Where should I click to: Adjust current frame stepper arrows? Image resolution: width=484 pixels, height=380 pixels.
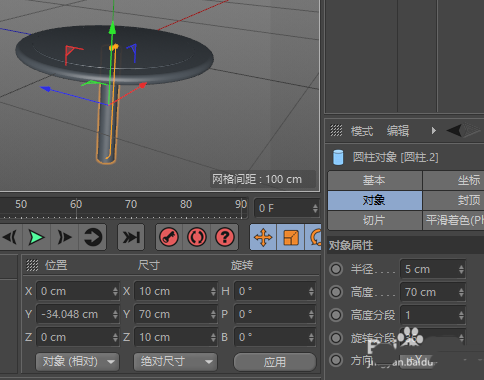coord(315,208)
